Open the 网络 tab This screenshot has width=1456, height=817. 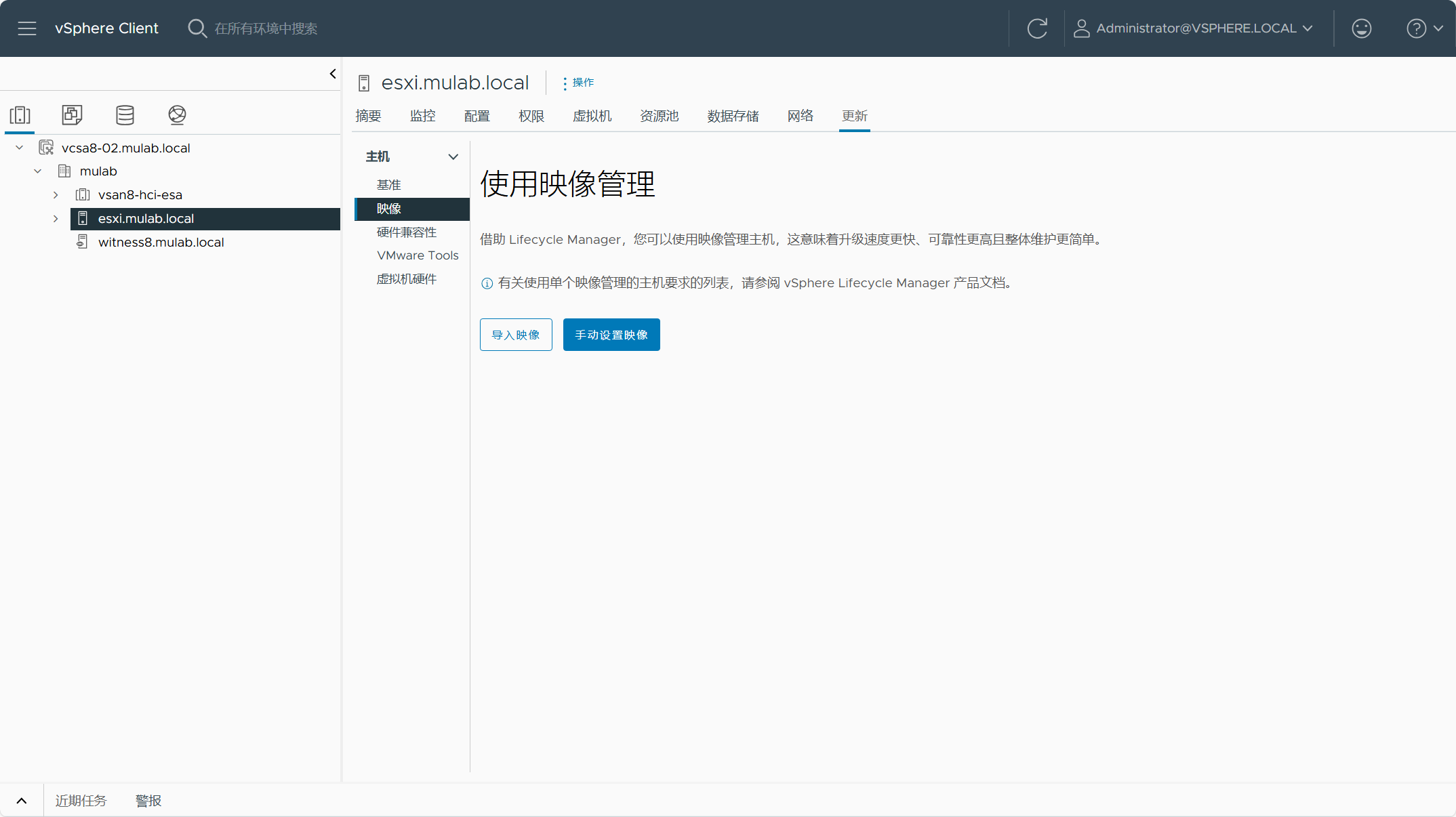point(801,116)
